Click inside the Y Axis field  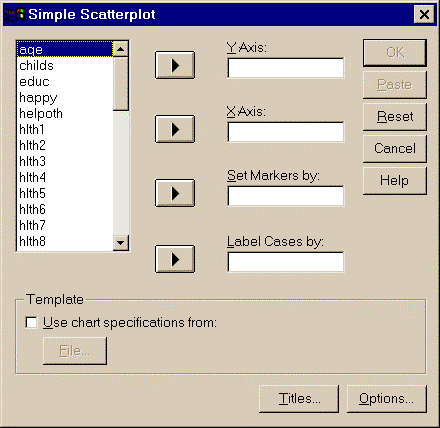(286, 68)
